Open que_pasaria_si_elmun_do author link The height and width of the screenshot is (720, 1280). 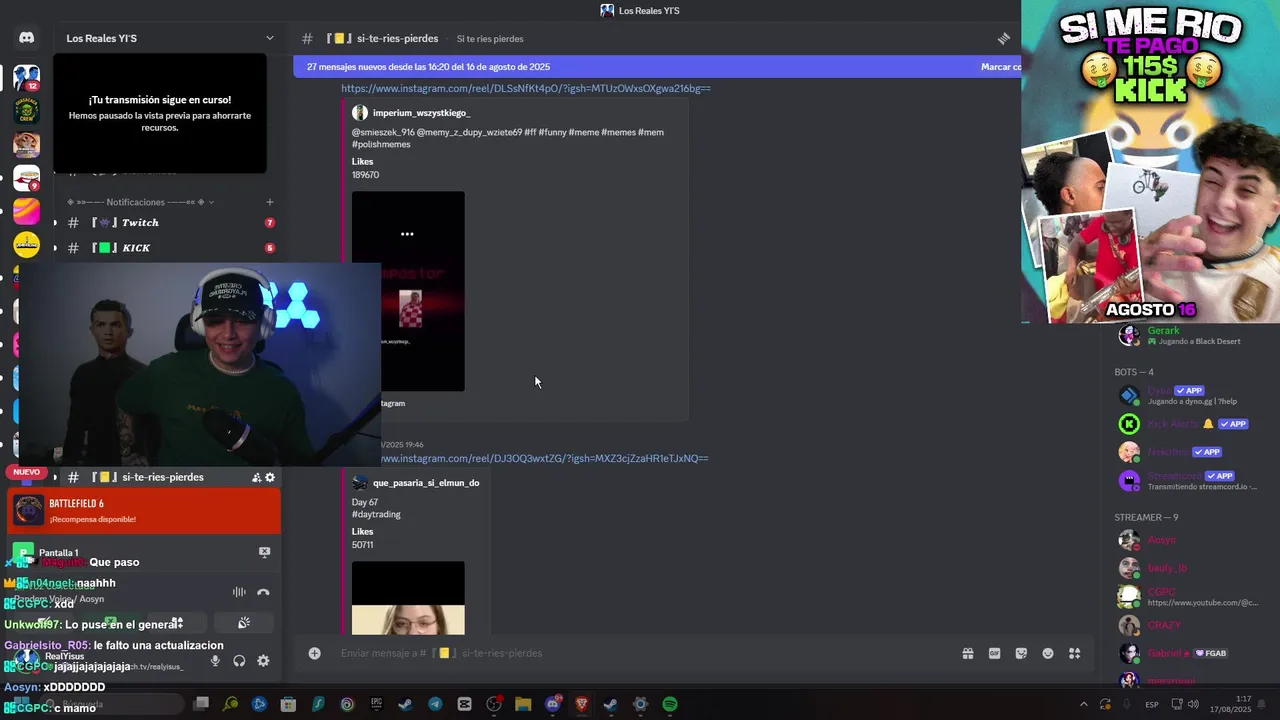click(x=426, y=483)
